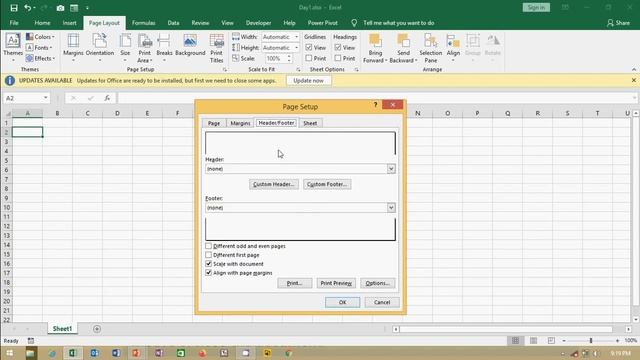Click the Word icon in the taskbar
640x360 pixels.
(x=116, y=353)
